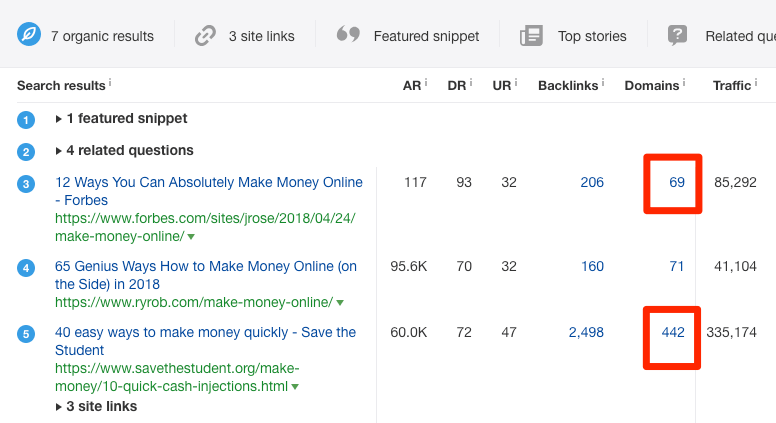Click the DR value 72

(464, 332)
